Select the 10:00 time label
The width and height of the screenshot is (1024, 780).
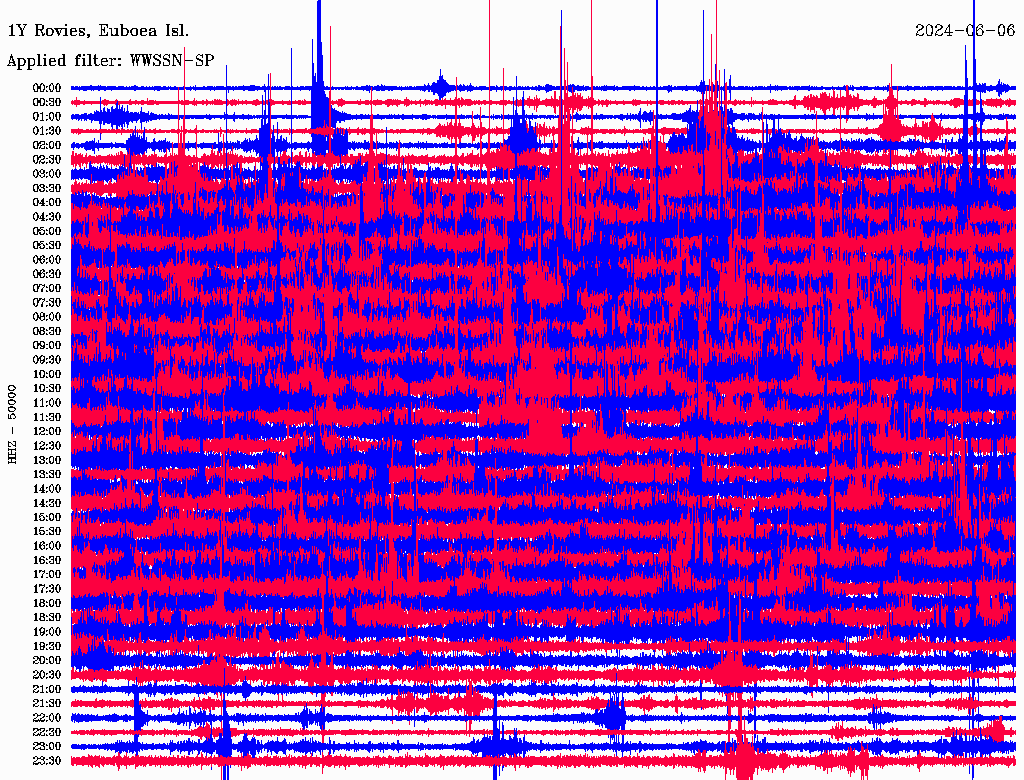(47, 374)
